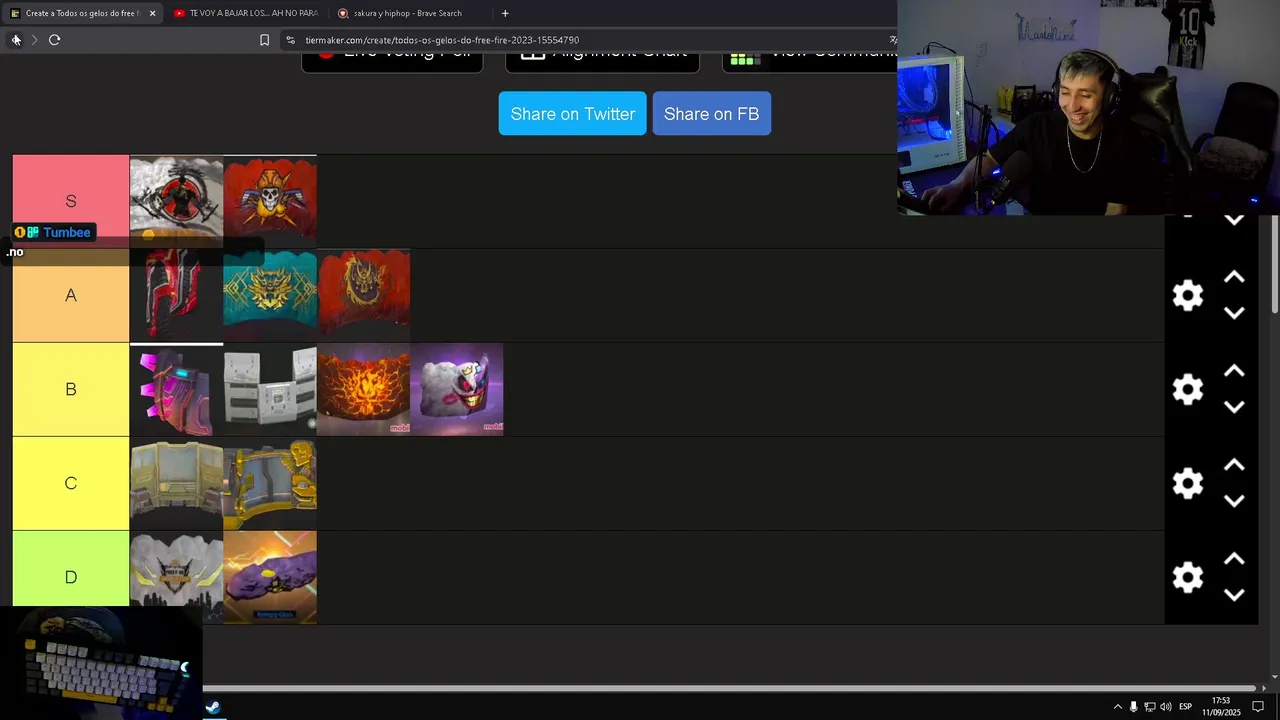Open settings gear for tier D

[1188, 577]
